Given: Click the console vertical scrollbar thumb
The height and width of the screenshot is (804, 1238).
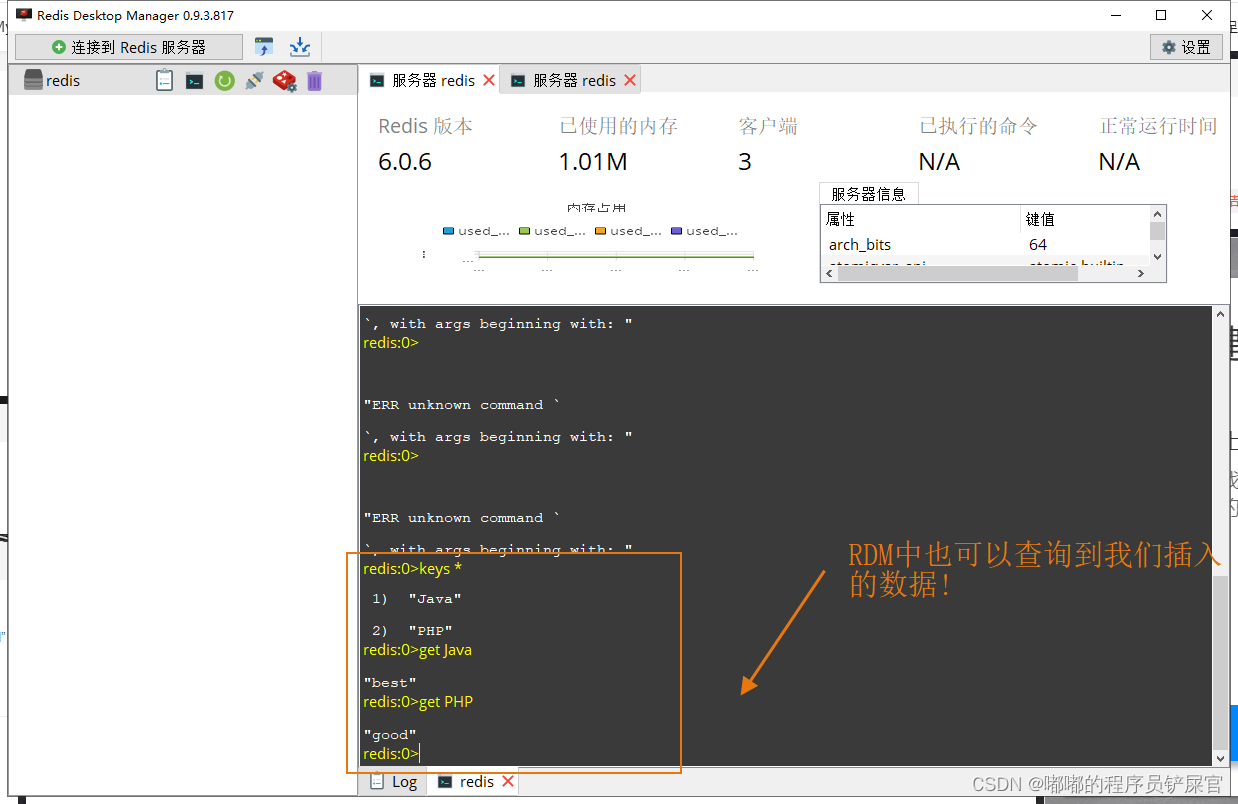Looking at the screenshot, I should (1220, 663).
